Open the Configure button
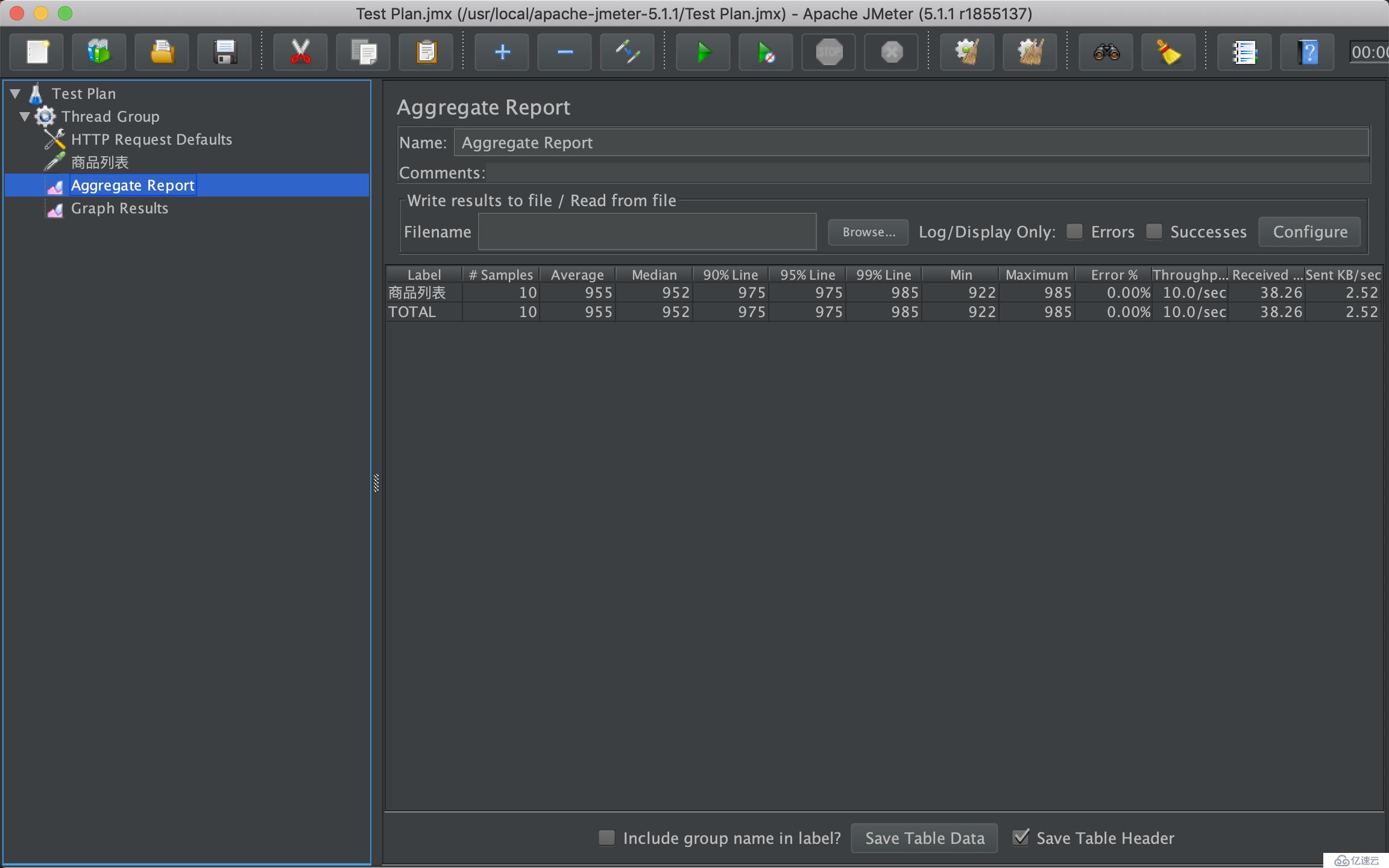1389x868 pixels. (x=1310, y=232)
